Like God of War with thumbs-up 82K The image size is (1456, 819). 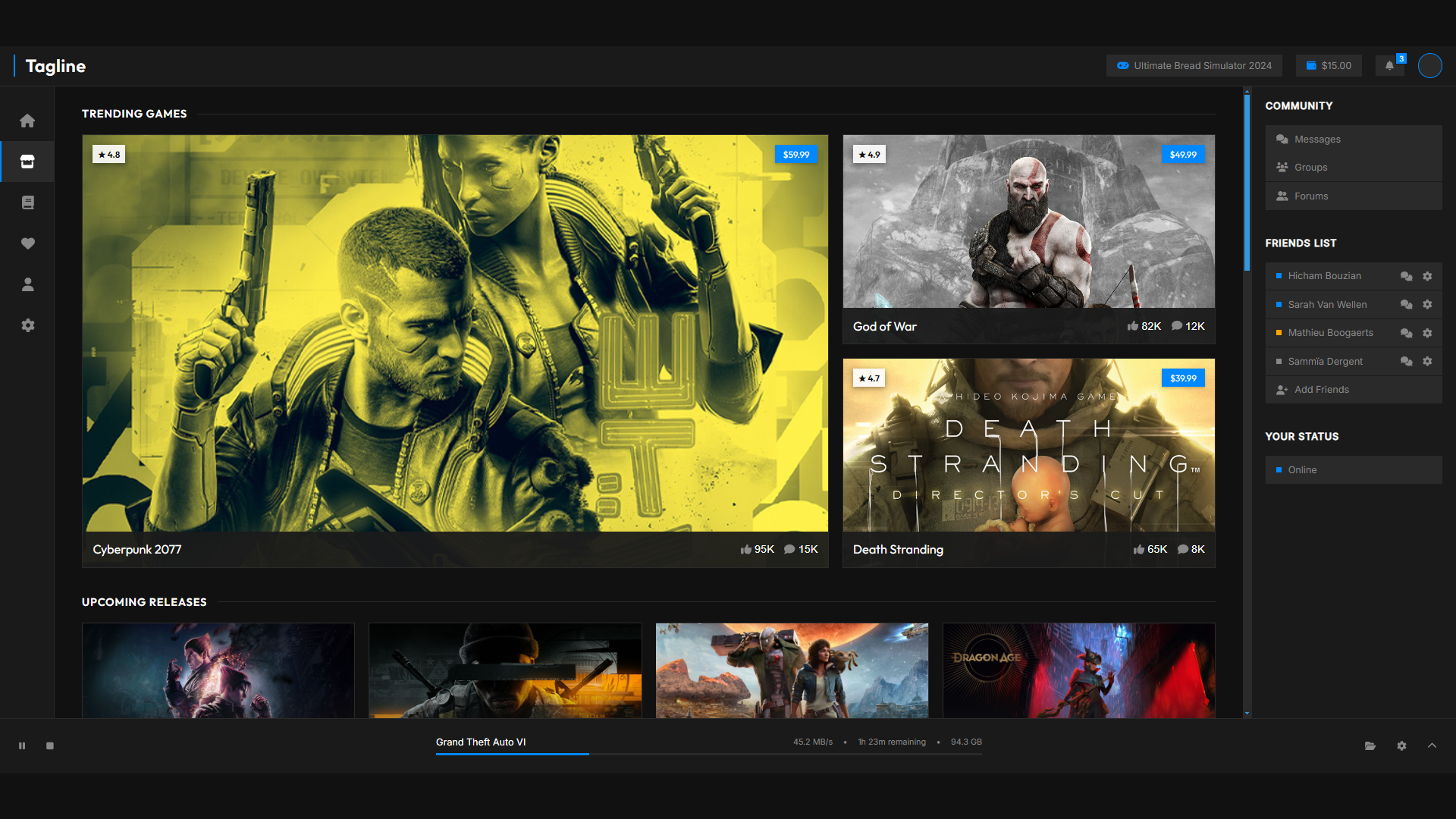point(1144,326)
